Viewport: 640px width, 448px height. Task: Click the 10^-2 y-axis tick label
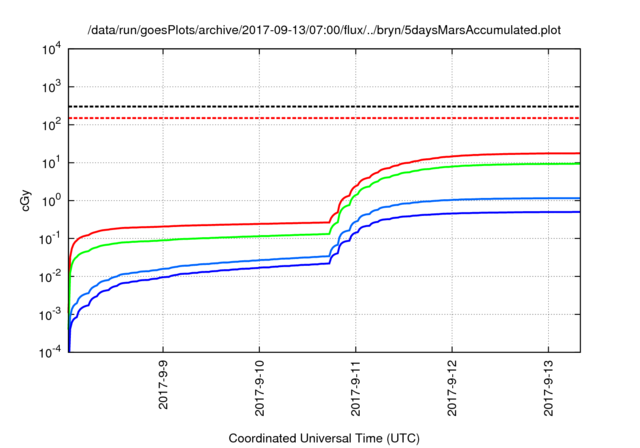click(x=51, y=277)
